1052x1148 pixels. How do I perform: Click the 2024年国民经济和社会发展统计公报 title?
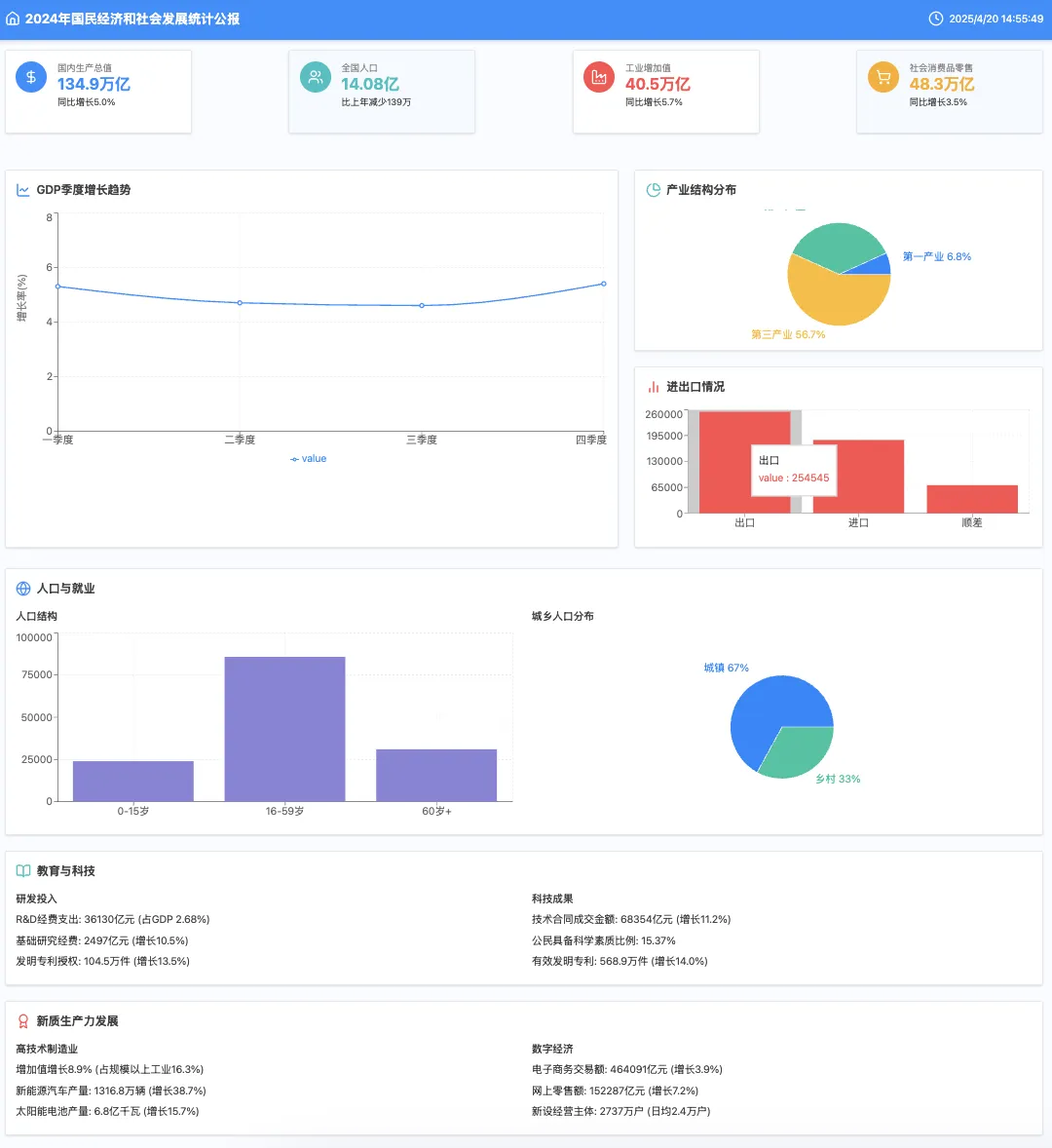pyautogui.click(x=132, y=19)
